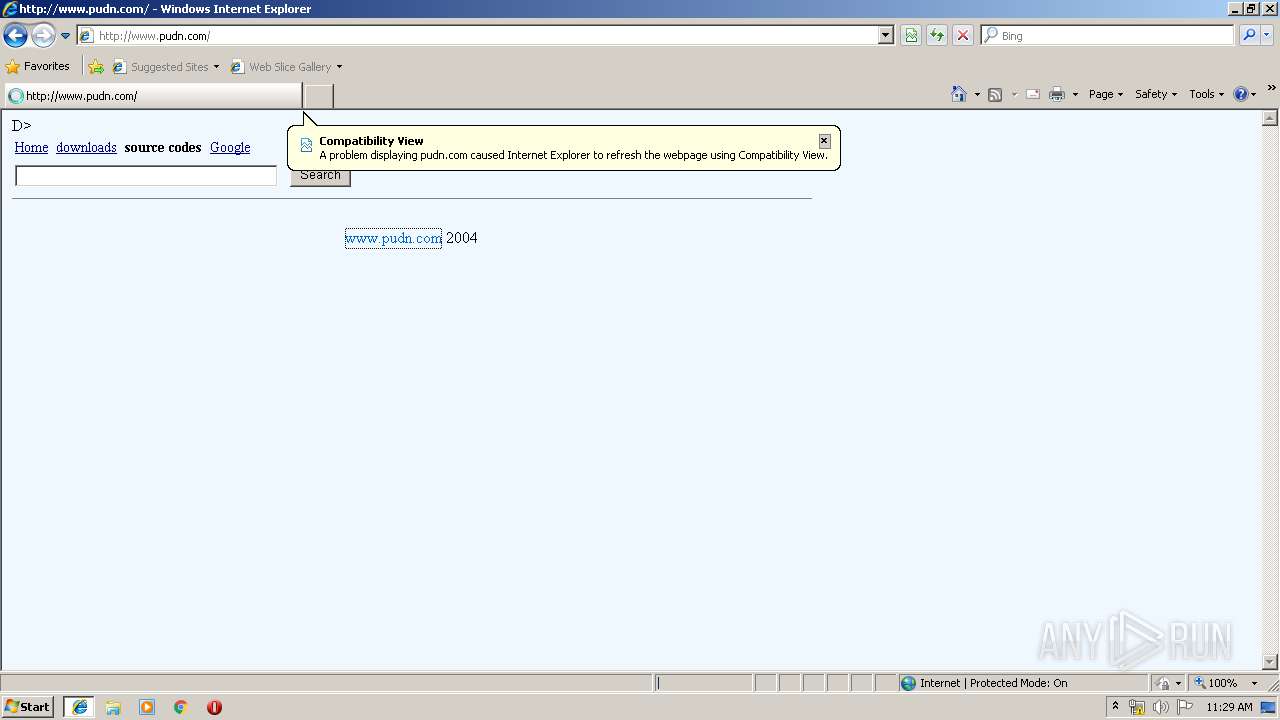Click the Show Desktop tray button
Screen dimensions: 1280x720
(1269, 707)
